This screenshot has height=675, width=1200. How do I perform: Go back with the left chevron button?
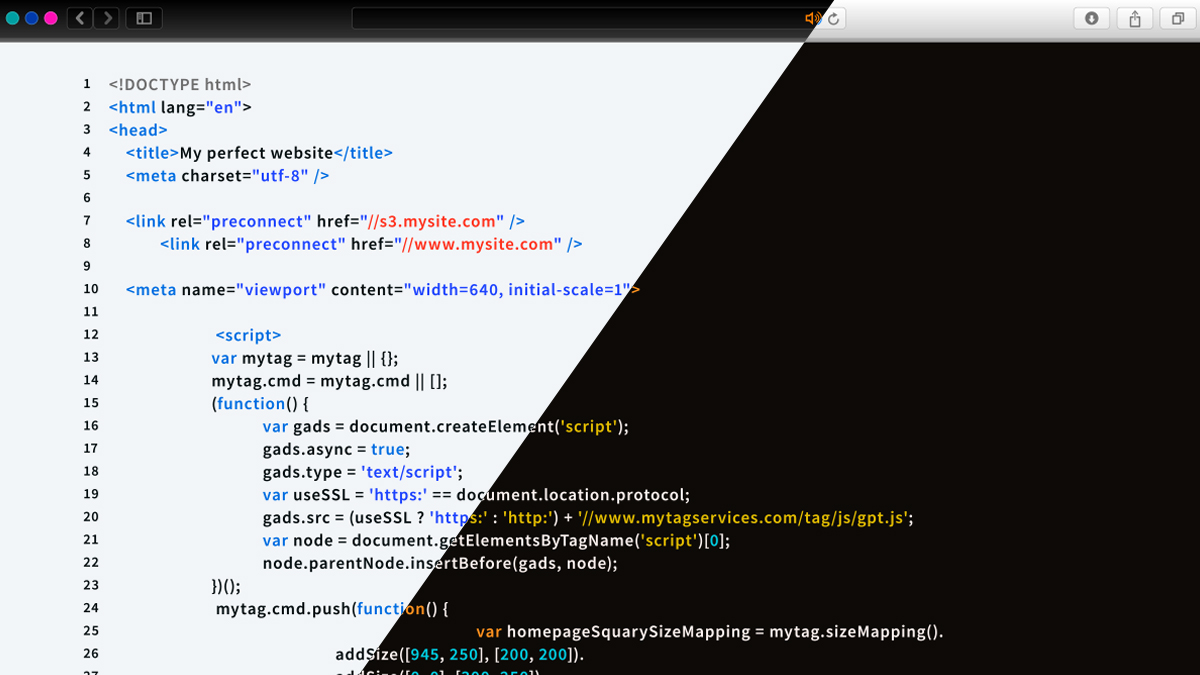point(80,18)
